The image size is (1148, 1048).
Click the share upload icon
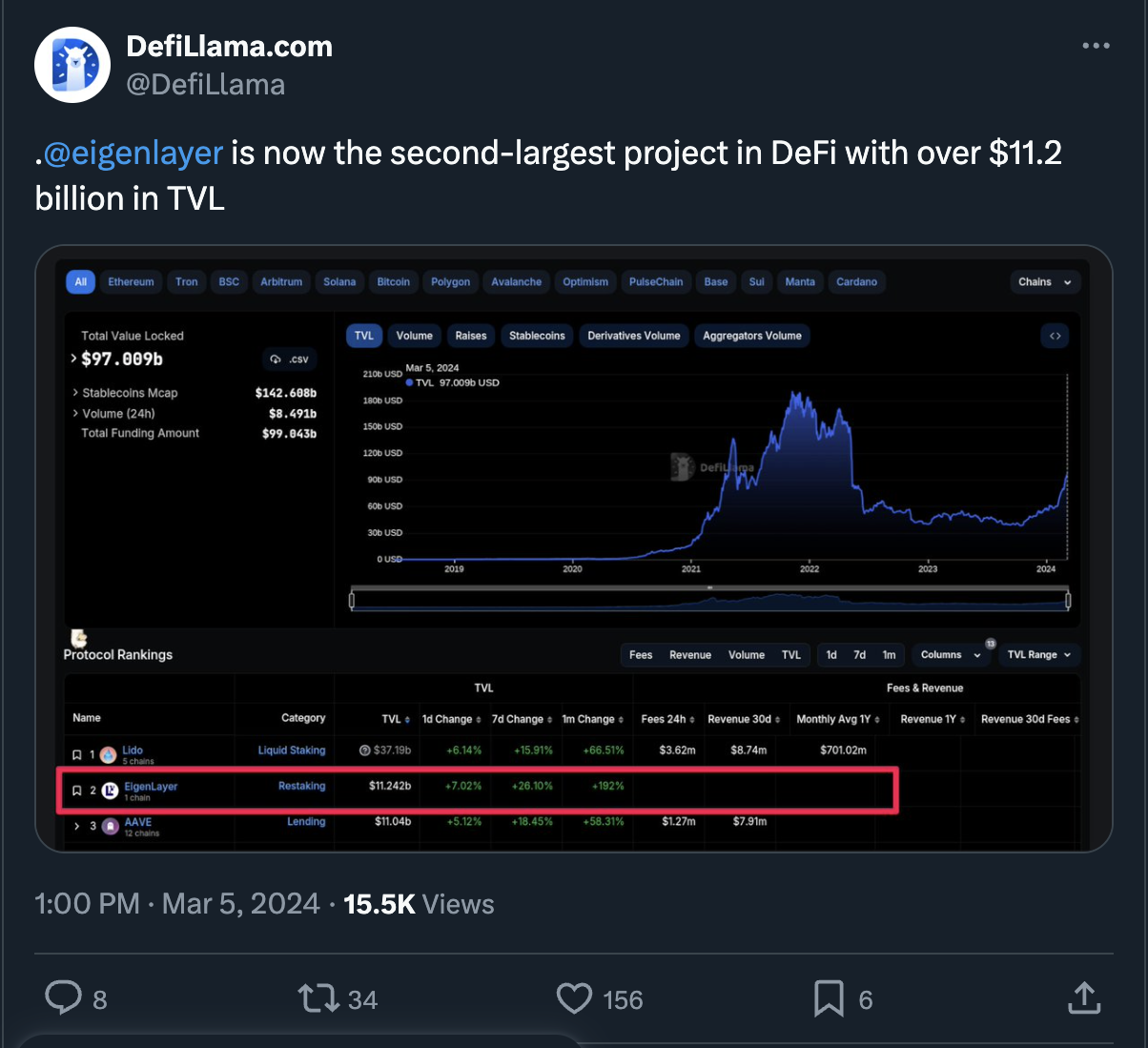tap(1084, 998)
